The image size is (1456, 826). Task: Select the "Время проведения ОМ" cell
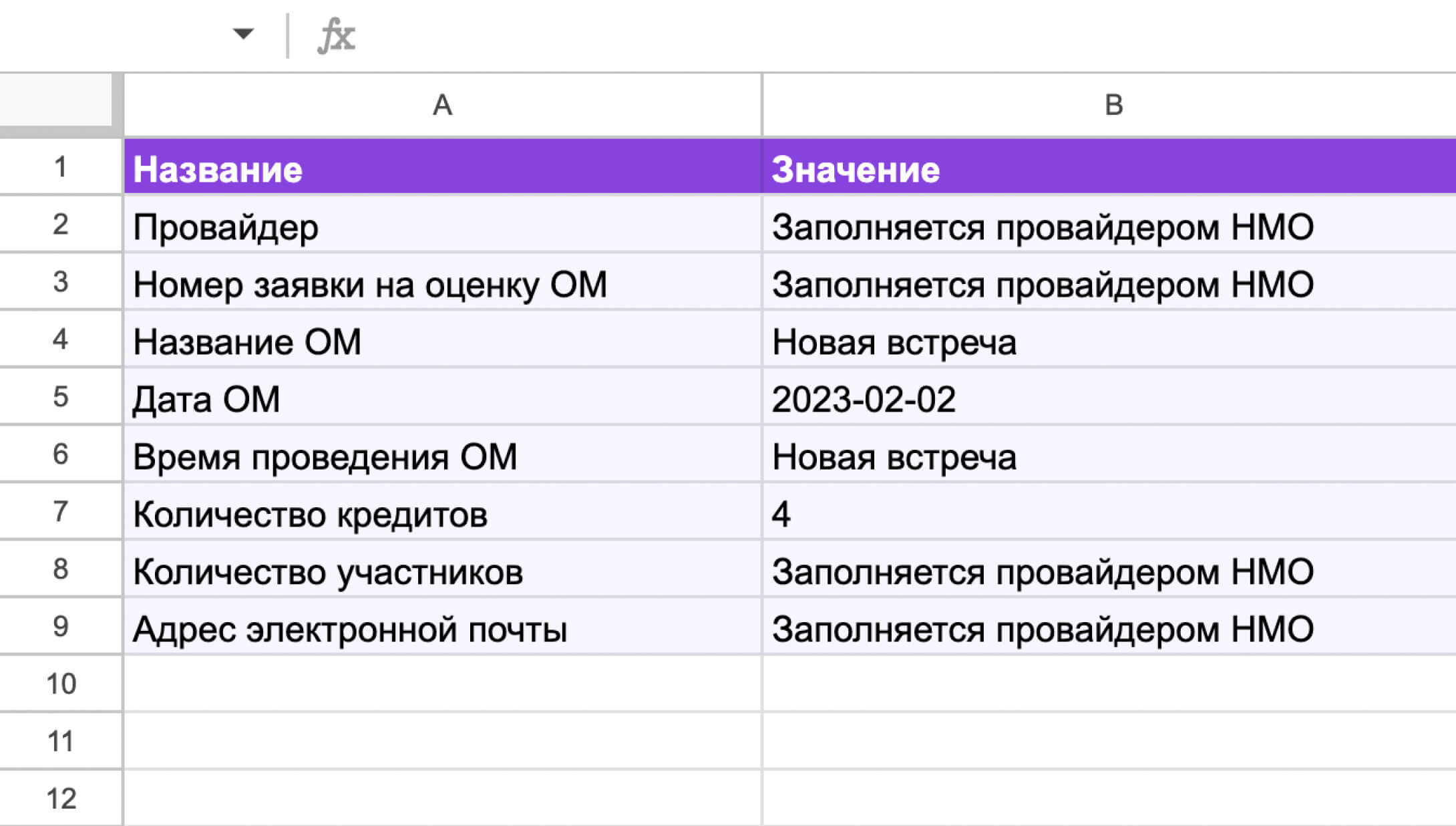point(442,455)
